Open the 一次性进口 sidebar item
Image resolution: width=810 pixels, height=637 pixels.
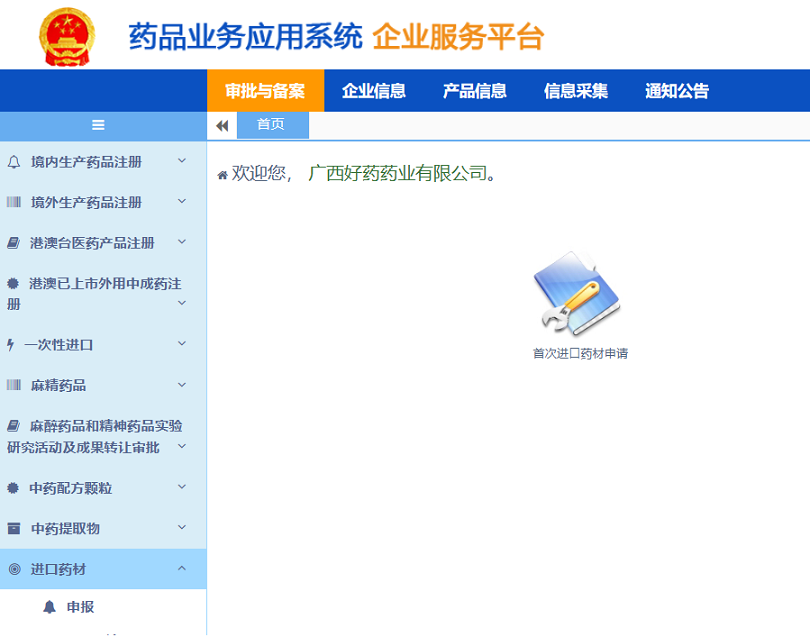(103, 345)
